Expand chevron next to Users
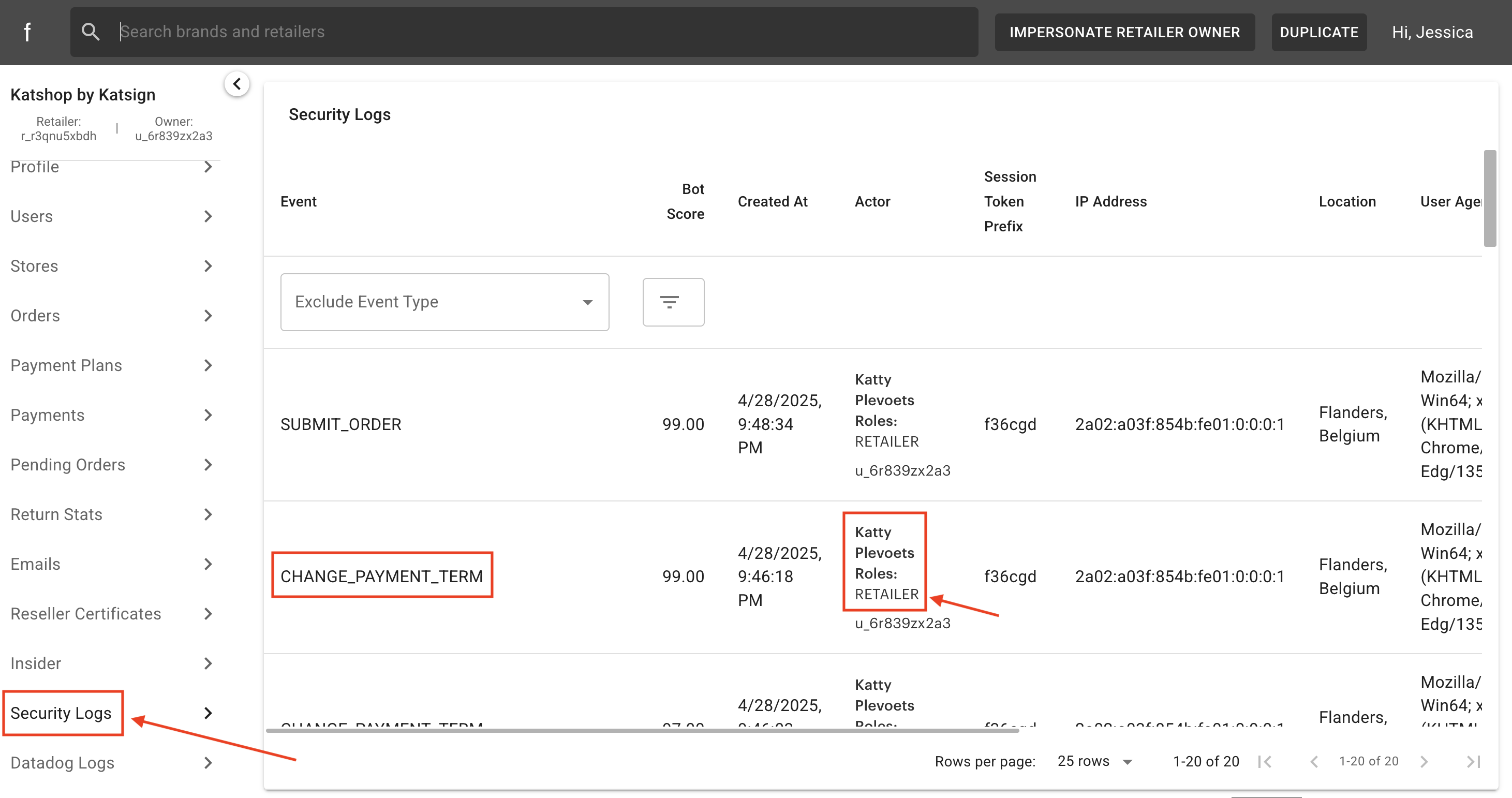 208,216
